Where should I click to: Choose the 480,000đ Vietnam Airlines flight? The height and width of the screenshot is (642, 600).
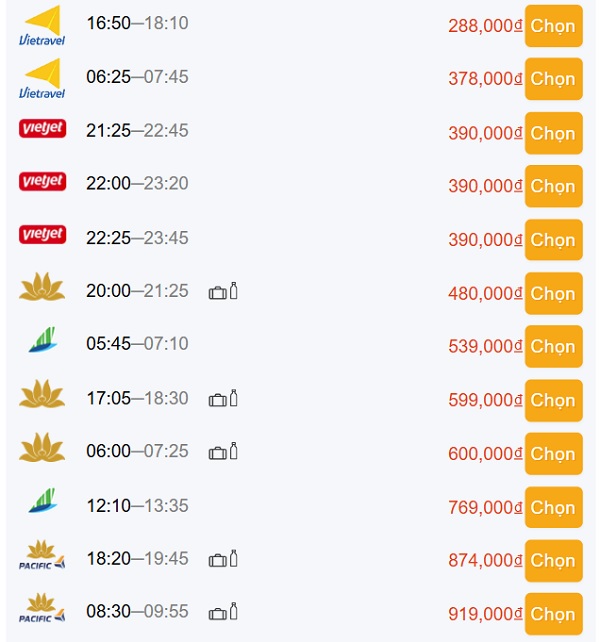[554, 293]
